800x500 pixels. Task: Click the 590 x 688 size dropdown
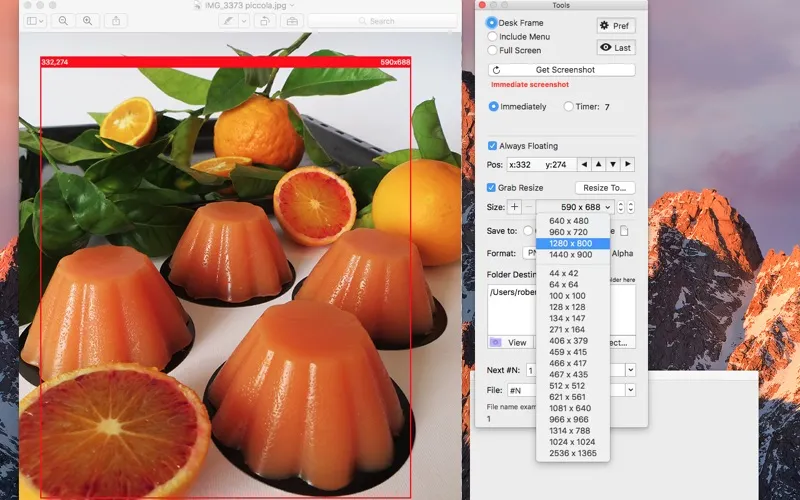point(576,207)
